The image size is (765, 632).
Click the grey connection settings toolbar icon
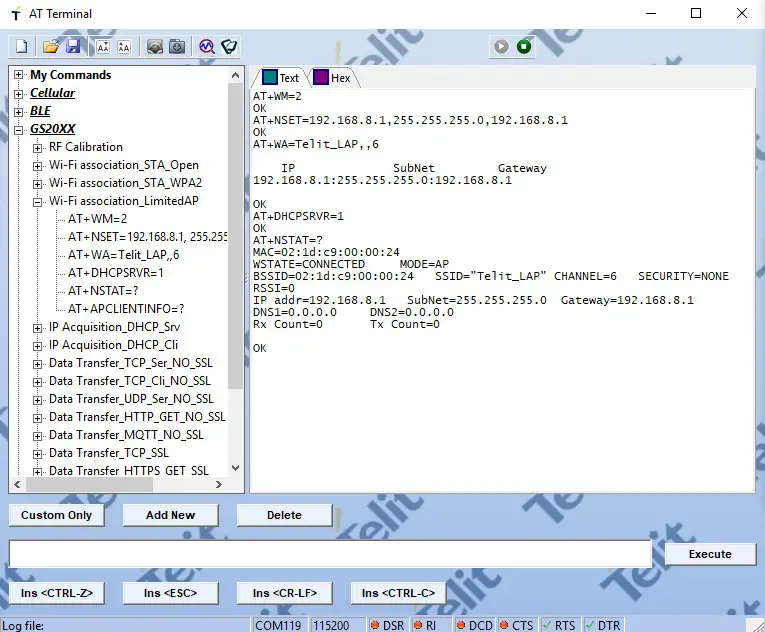(x=155, y=47)
